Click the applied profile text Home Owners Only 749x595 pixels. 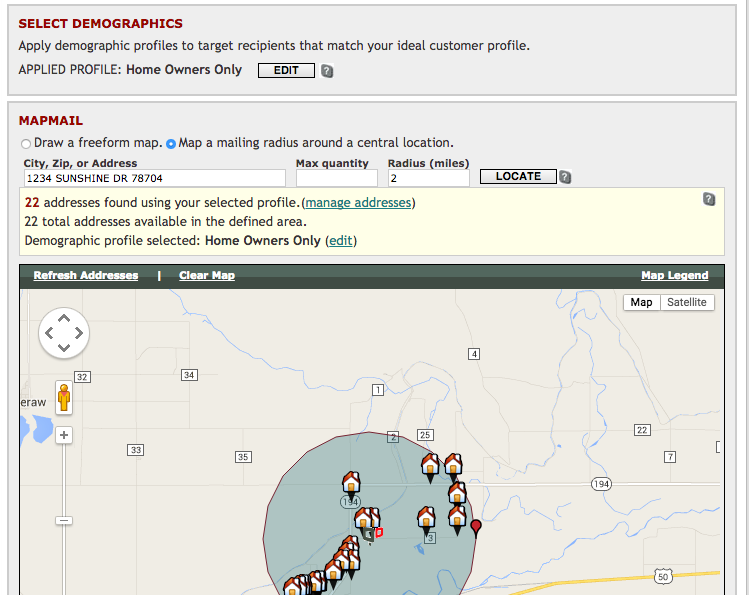(x=184, y=70)
